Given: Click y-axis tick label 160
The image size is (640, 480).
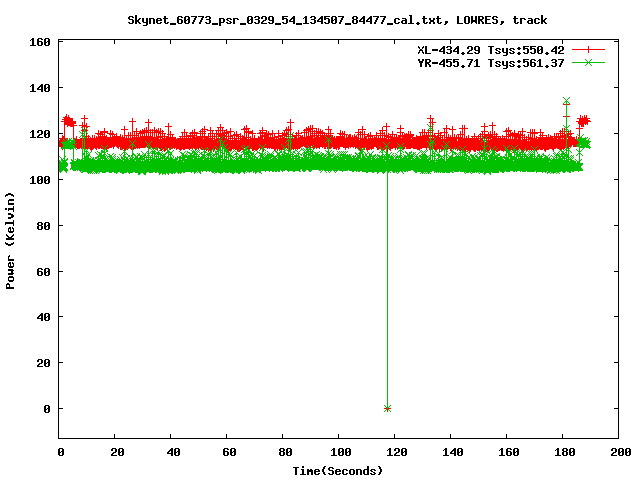Looking at the screenshot, I should pyautogui.click(x=40, y=42).
